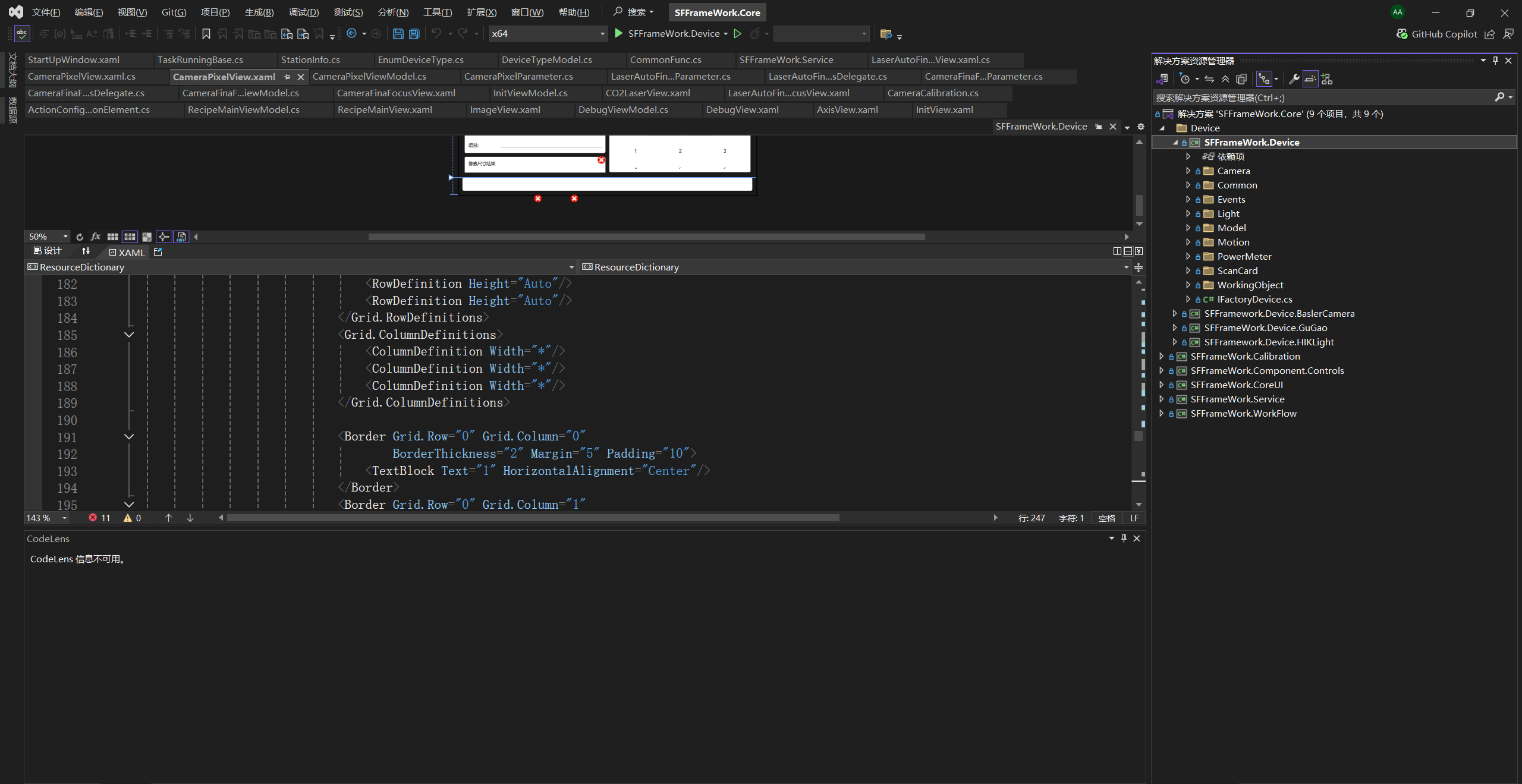Click the designer refresh icon beside 50%
The width and height of the screenshot is (1522, 784).
tap(80, 237)
